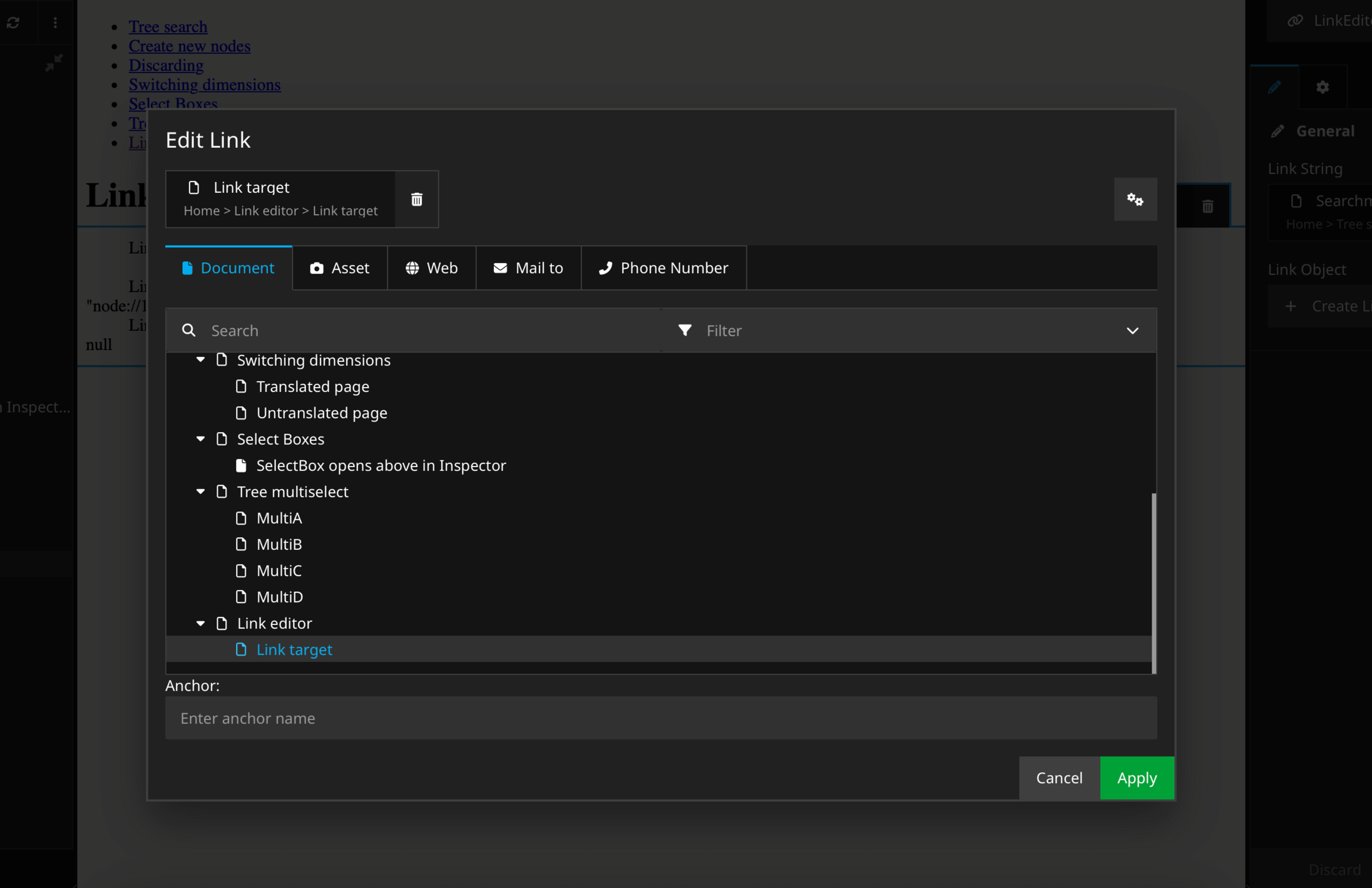
Task: Collapse the Tree multiselect node
Action: click(x=200, y=492)
